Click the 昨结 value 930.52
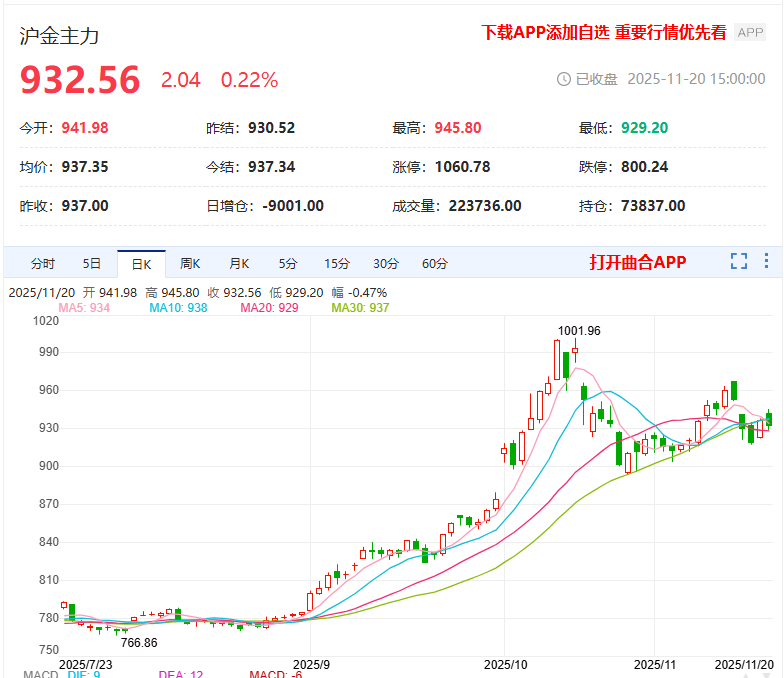The image size is (784, 678). coord(272,128)
